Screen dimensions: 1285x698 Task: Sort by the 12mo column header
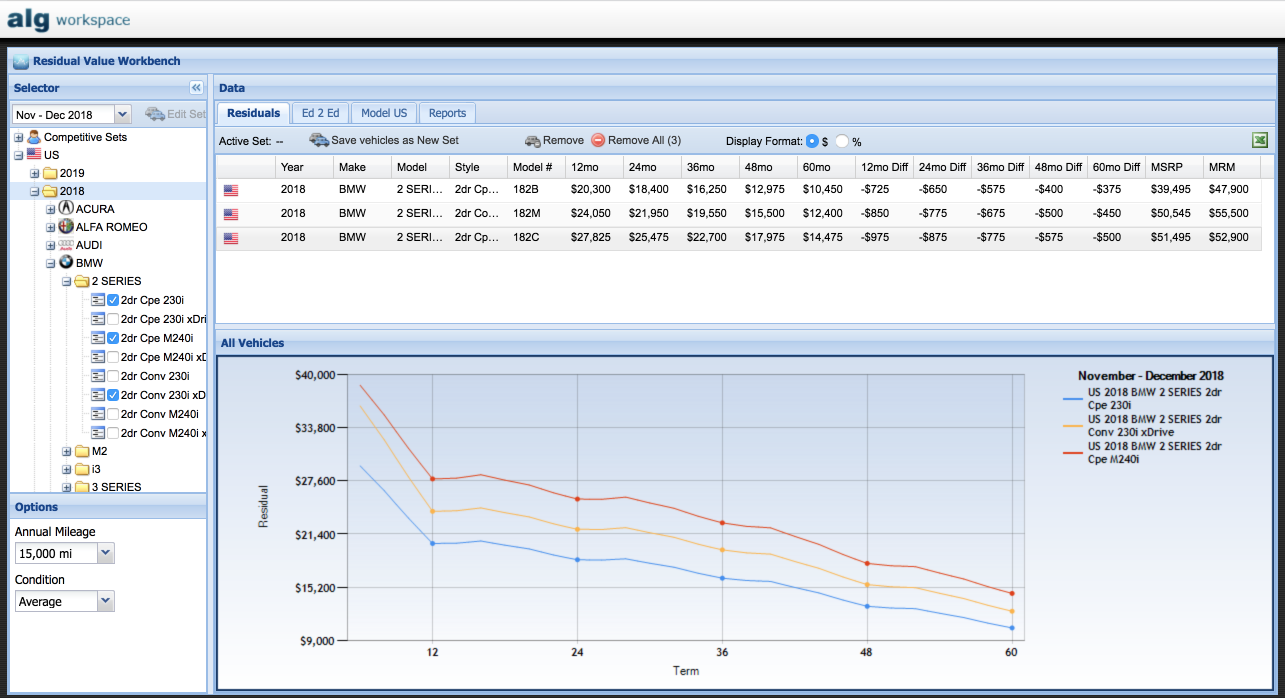593,167
